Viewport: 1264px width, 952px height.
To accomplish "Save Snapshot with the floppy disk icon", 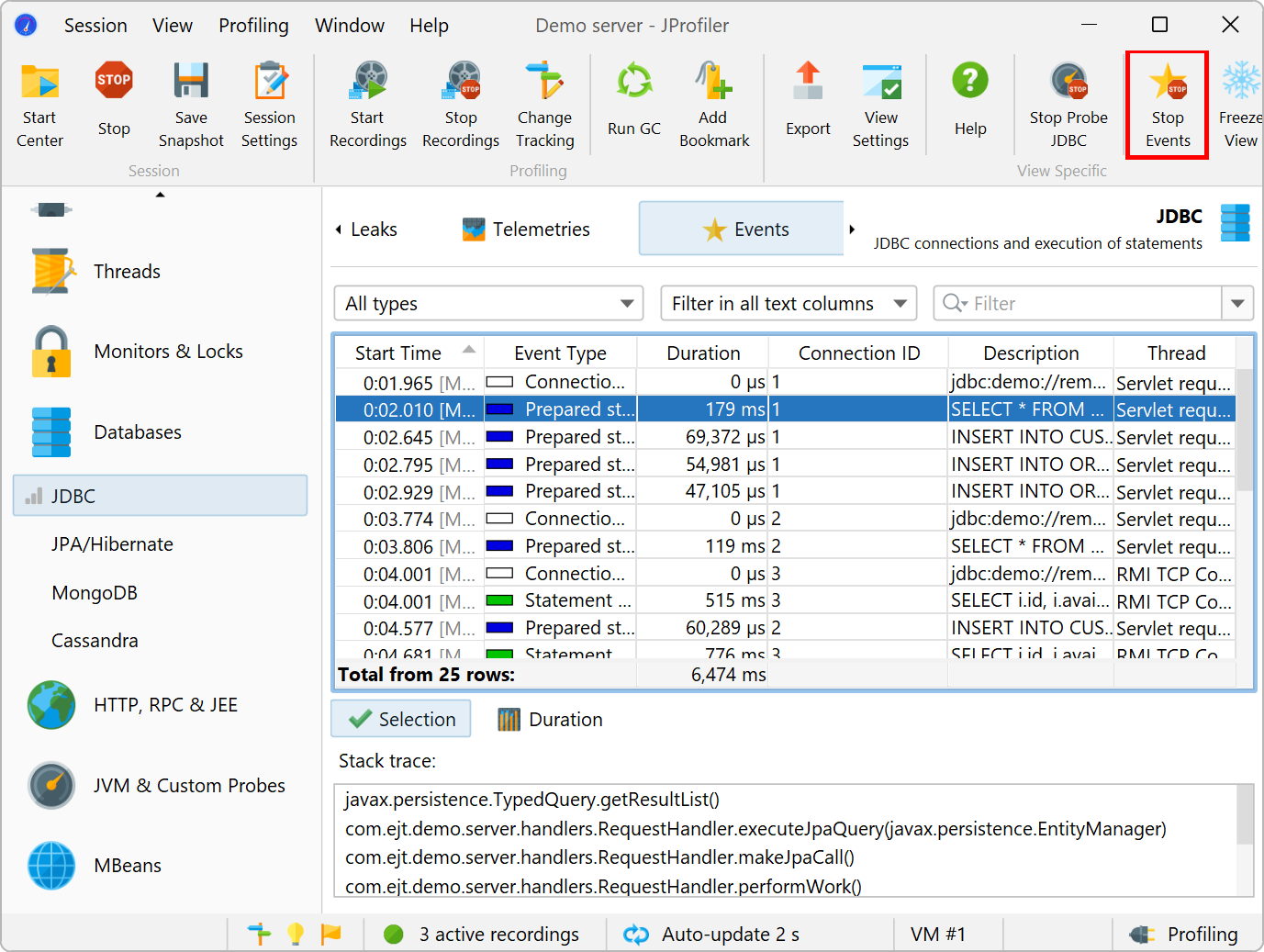I will click(x=191, y=106).
